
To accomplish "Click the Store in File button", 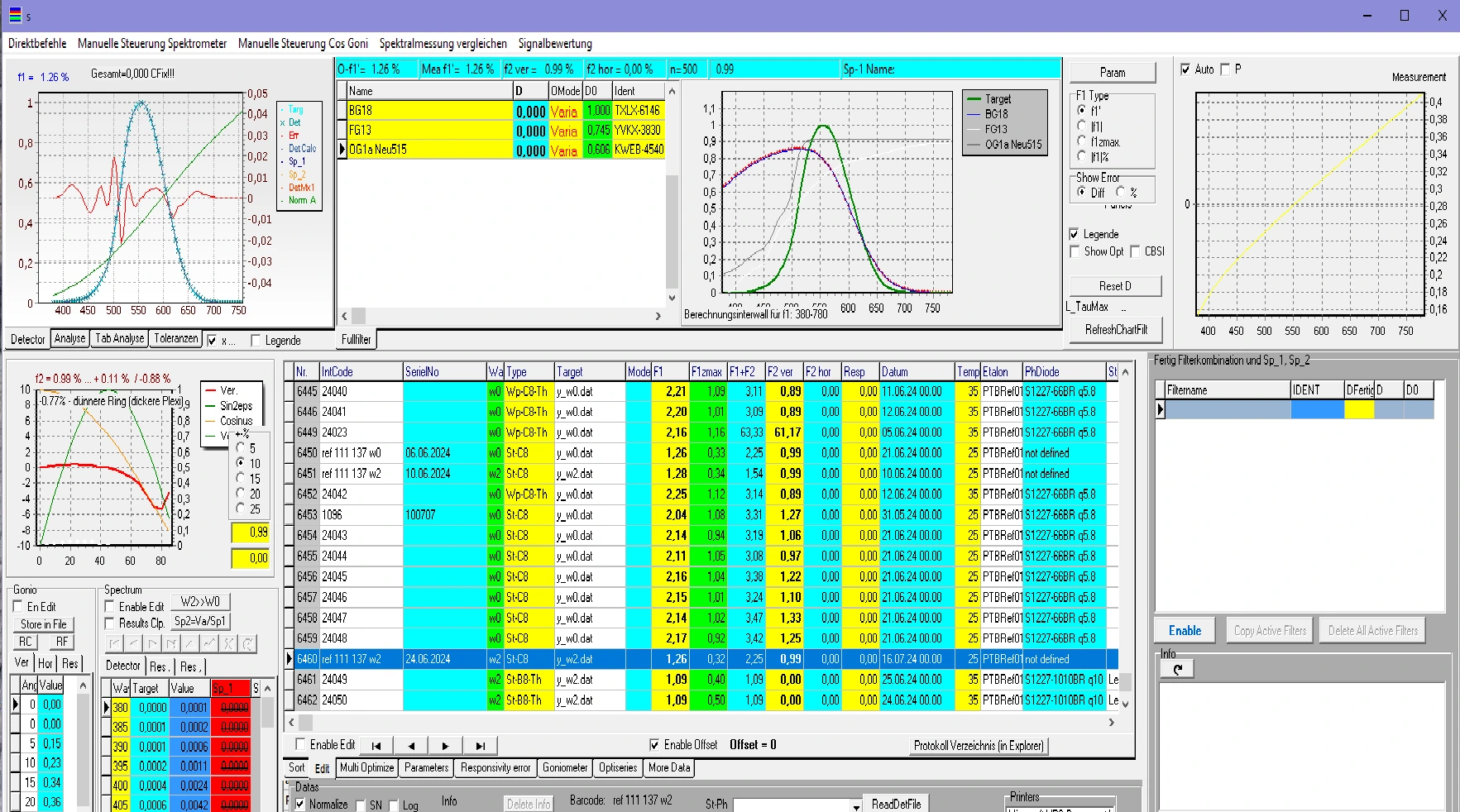I will pyautogui.click(x=44, y=624).
